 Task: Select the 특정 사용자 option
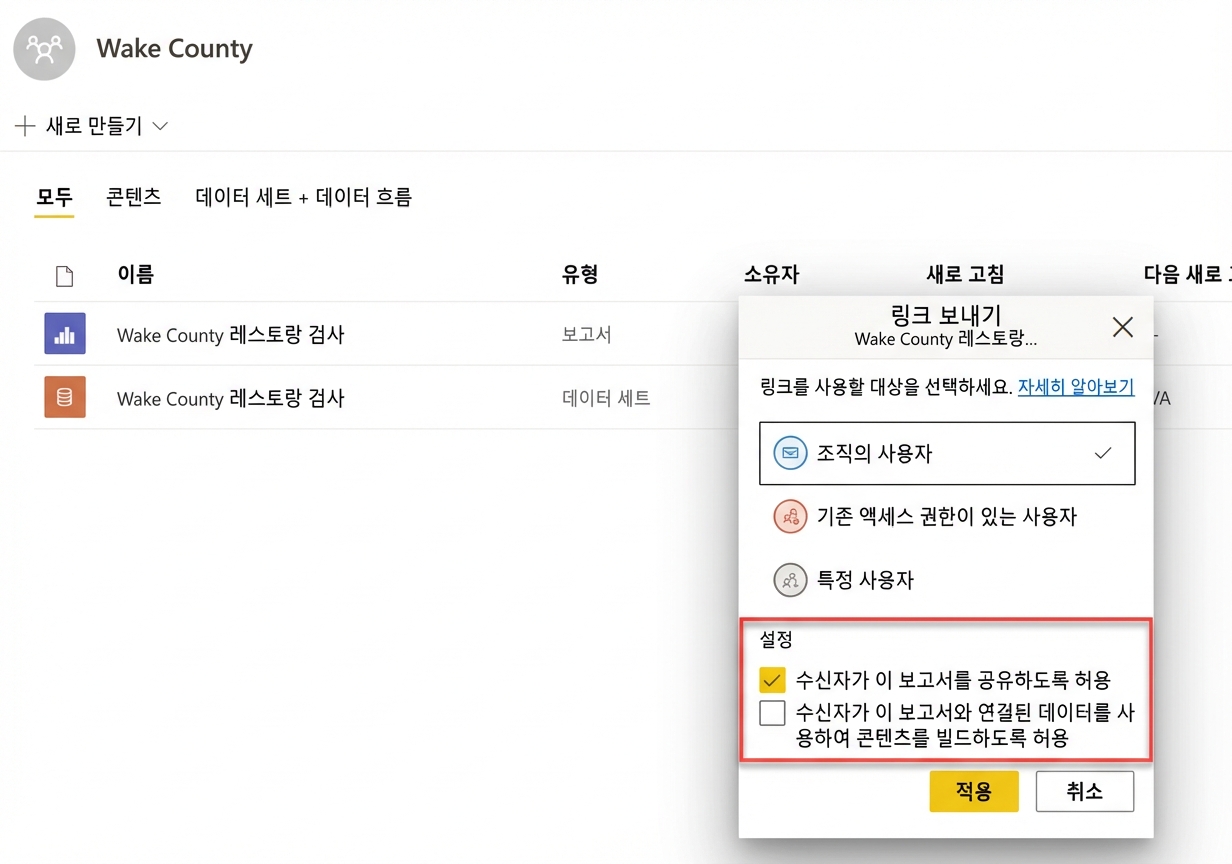(x=947, y=580)
